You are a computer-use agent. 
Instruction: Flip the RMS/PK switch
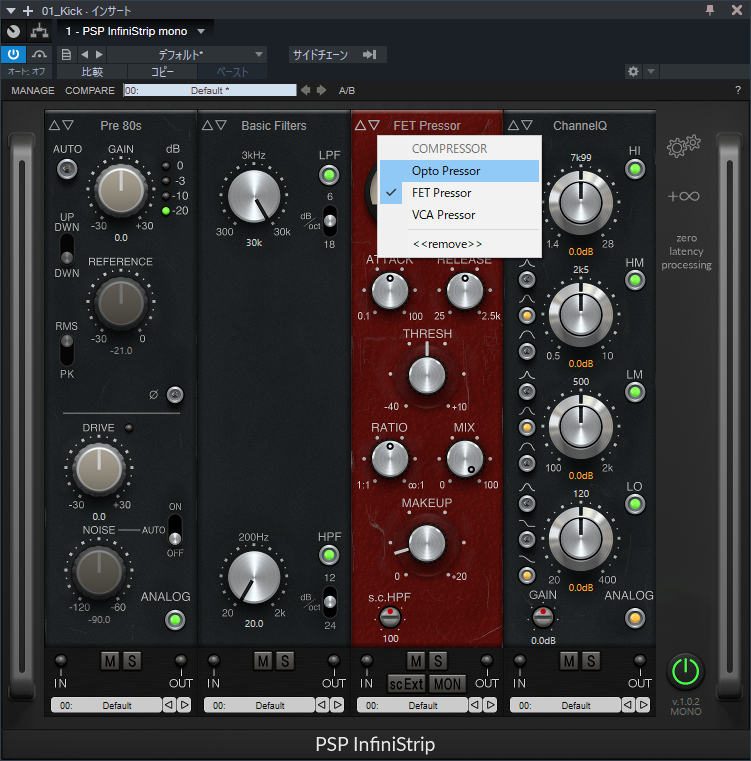click(67, 349)
